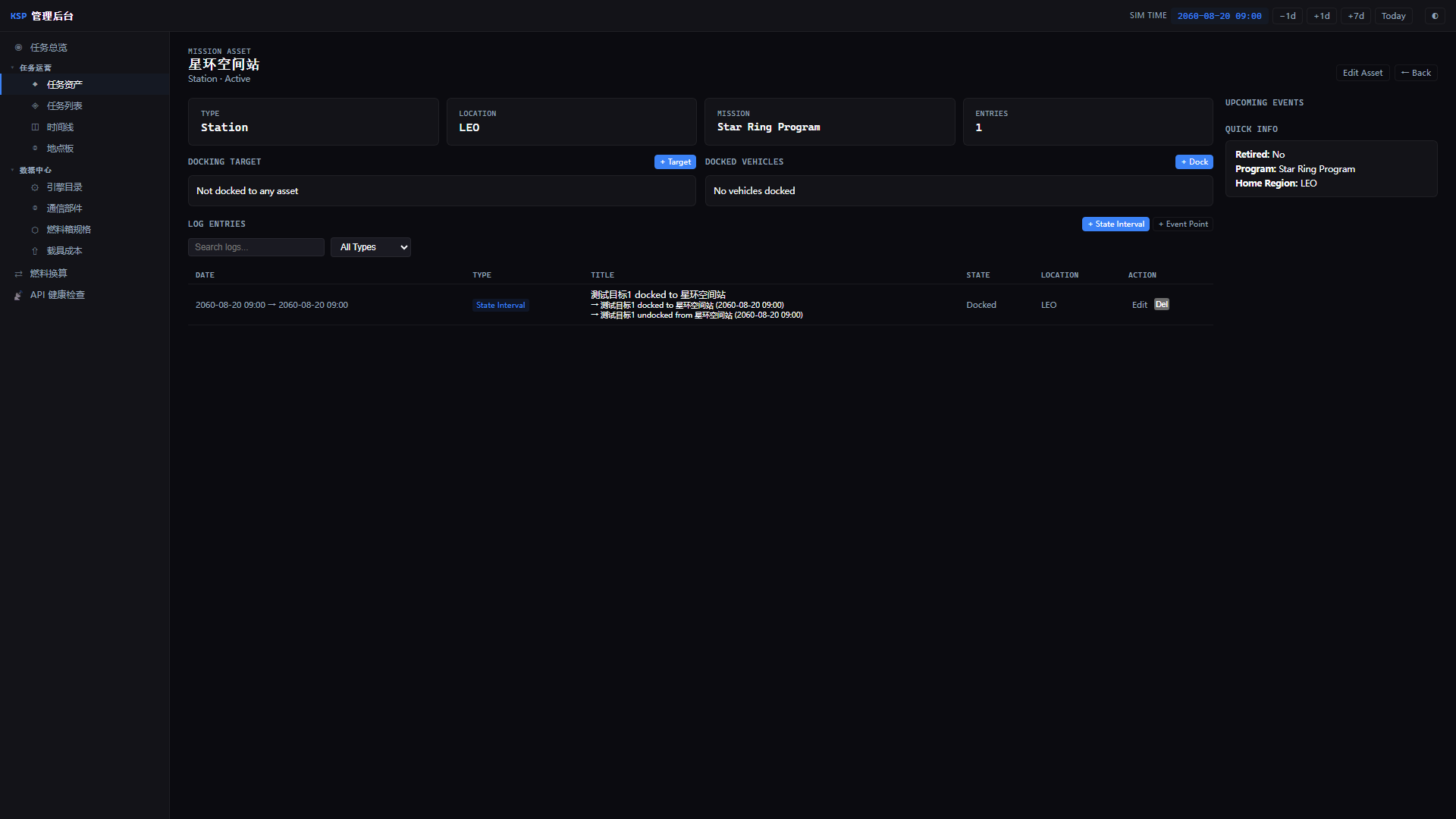Click the 星环空间站 asset heading
1456x819 pixels.
224,64
